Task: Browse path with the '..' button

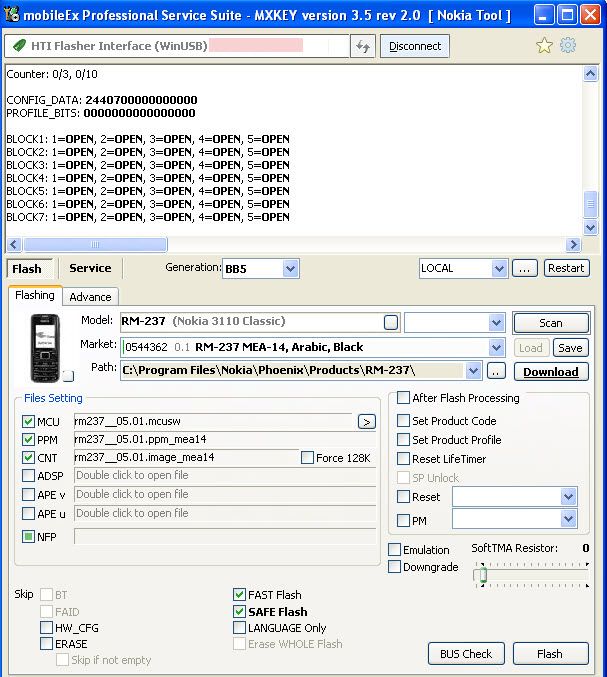Action: [496, 371]
